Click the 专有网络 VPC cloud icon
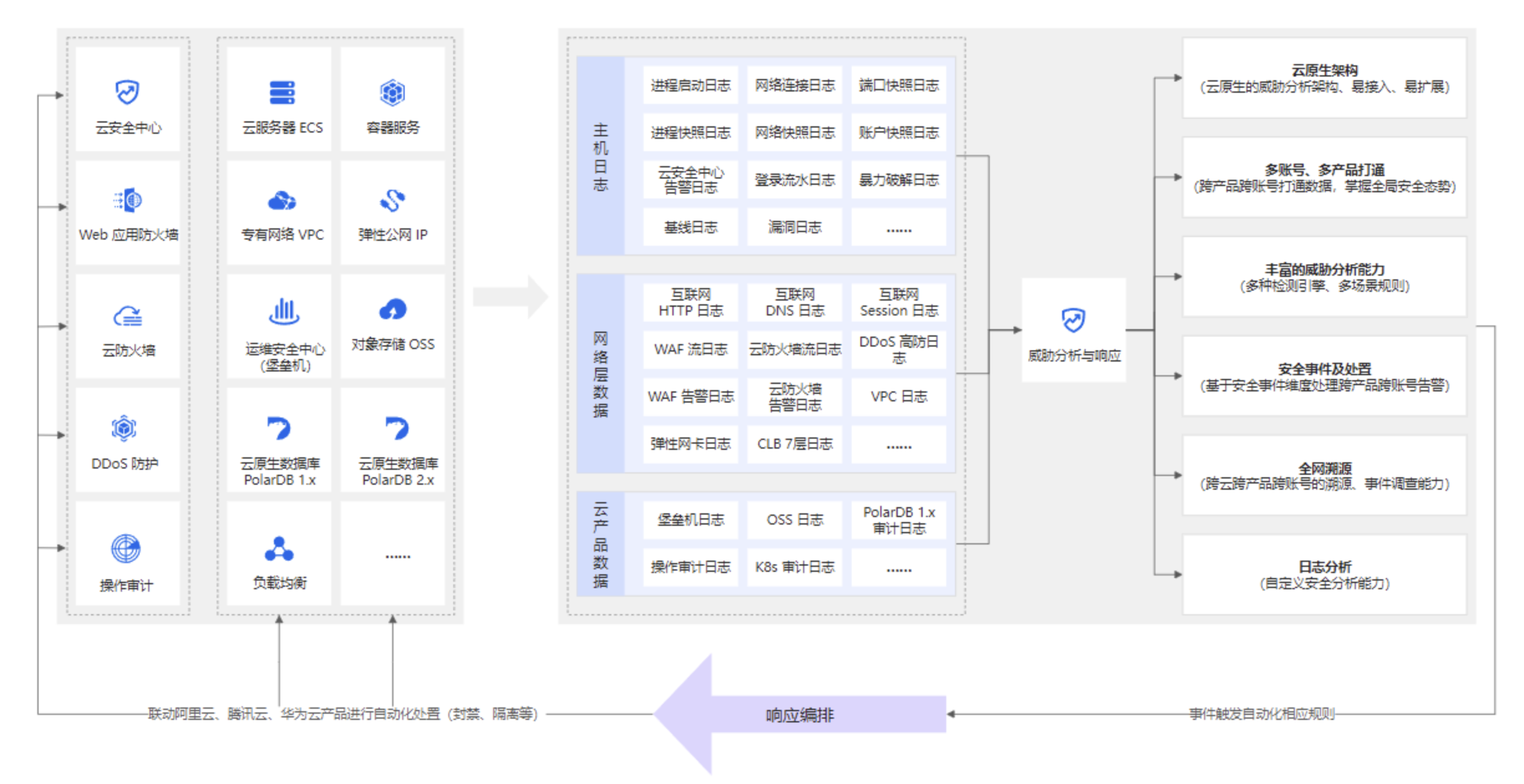This screenshot has height=784, width=1524. coord(282,201)
